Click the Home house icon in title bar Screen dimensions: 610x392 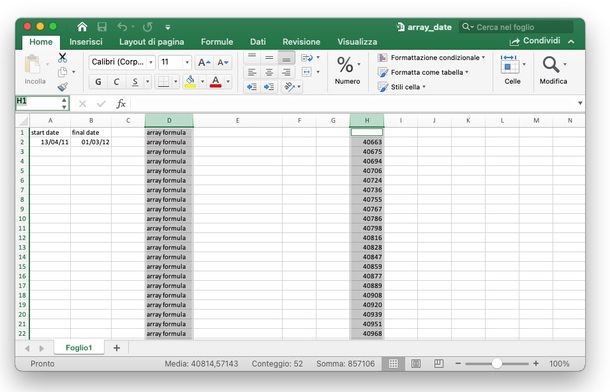(82, 27)
